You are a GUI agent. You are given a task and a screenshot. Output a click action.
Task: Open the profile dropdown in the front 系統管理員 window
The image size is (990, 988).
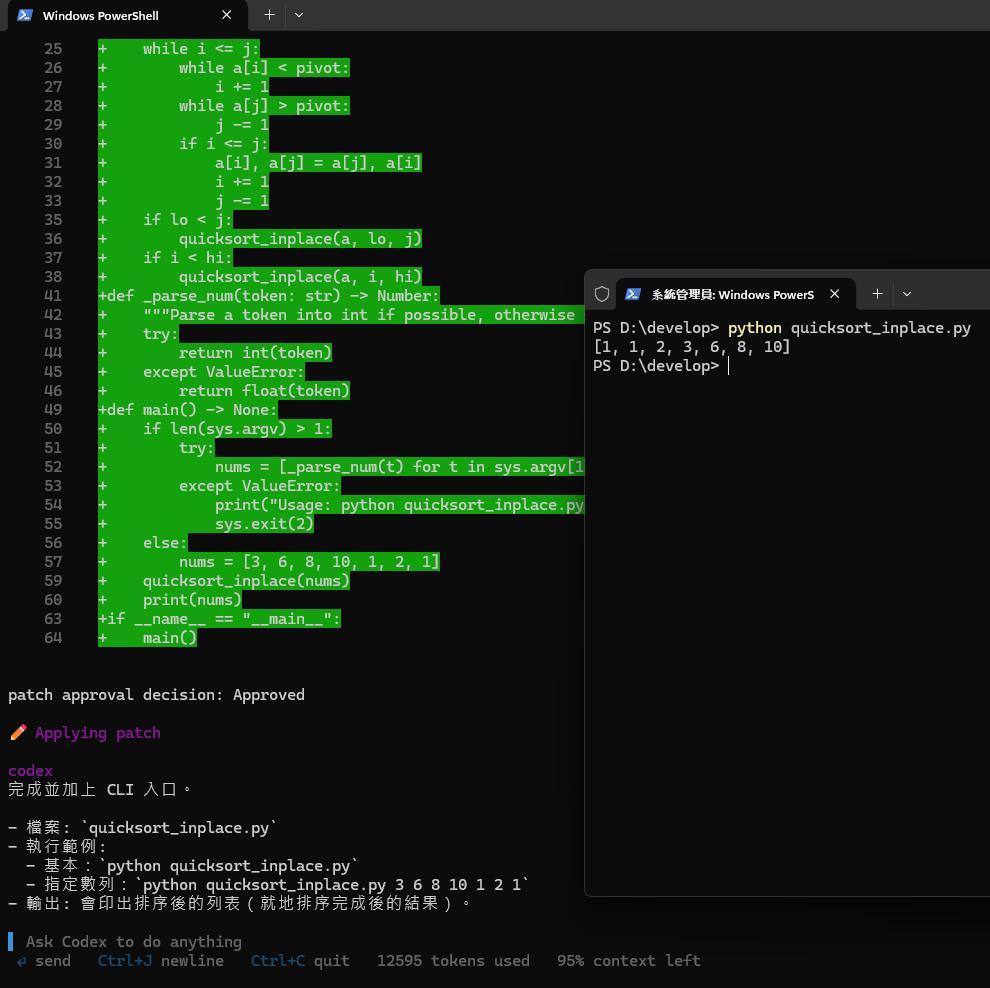(x=907, y=294)
